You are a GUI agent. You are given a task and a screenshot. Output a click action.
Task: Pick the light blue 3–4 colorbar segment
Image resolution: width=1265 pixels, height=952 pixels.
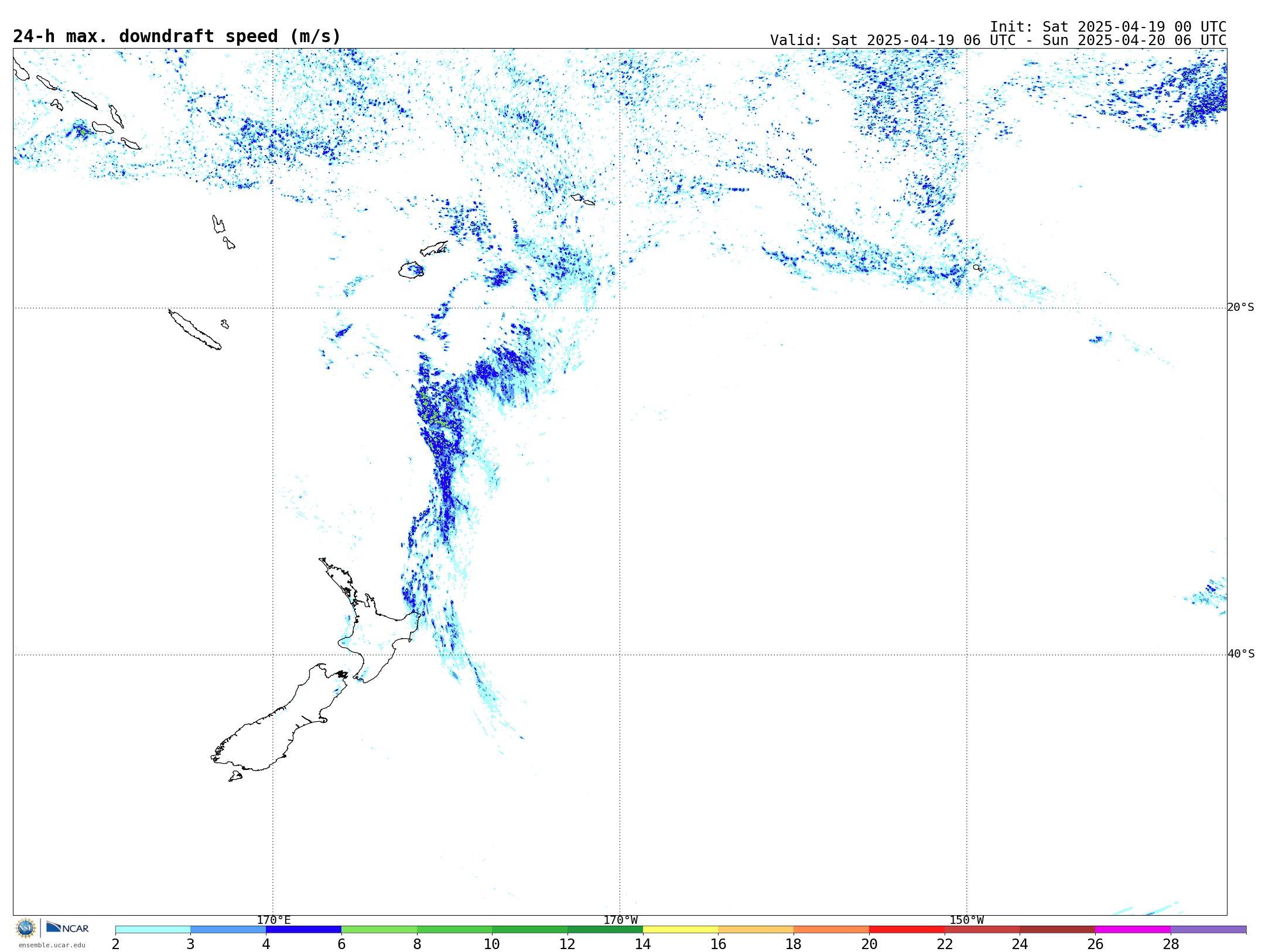click(228, 930)
